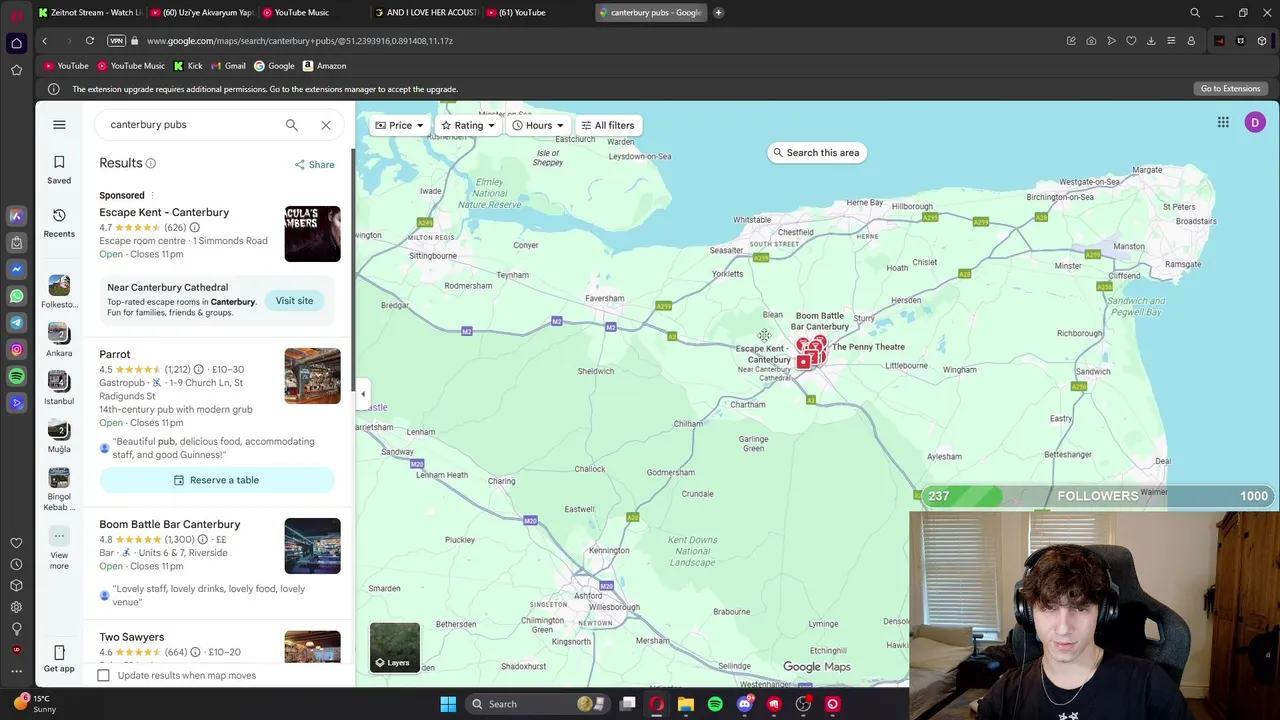Open the Google Maps hamburger menu
This screenshot has width=1280, height=720.
click(59, 125)
